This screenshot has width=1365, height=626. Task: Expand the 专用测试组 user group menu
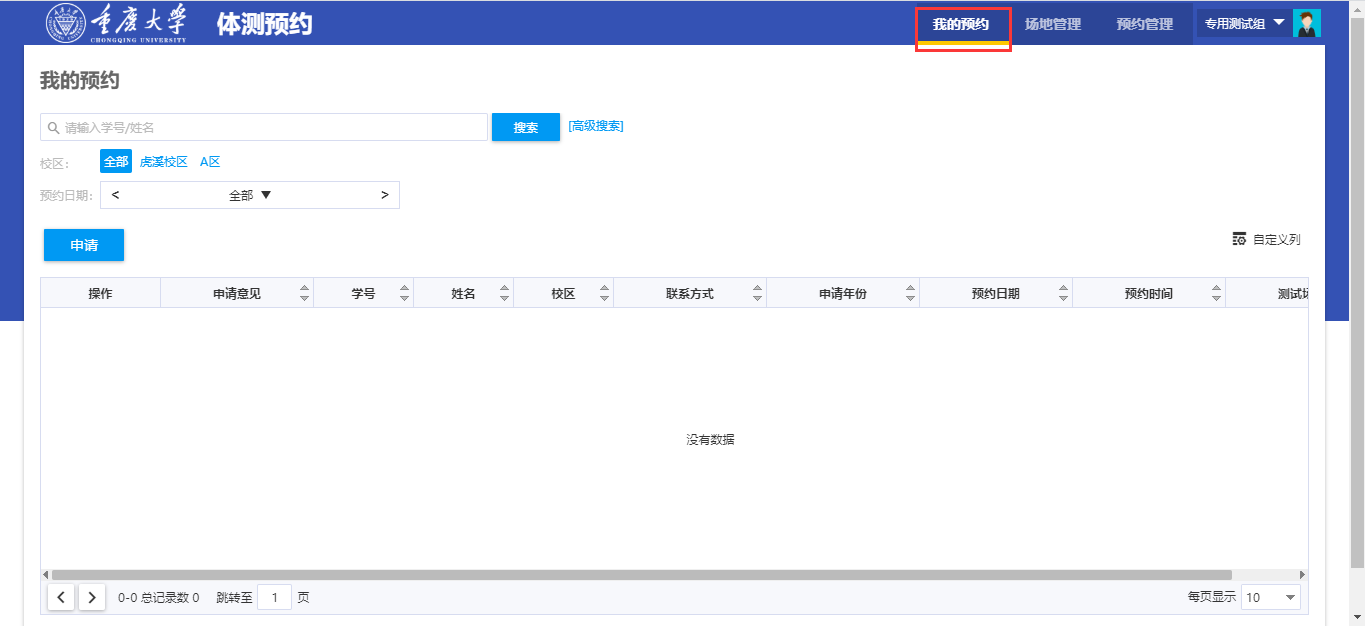click(1243, 24)
